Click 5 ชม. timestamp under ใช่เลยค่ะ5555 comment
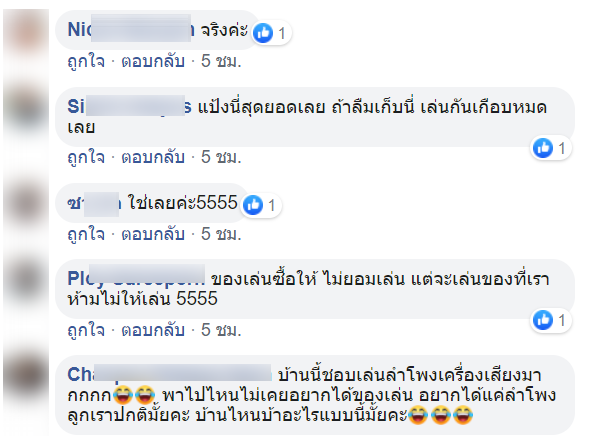The image size is (613, 436). pos(221,234)
